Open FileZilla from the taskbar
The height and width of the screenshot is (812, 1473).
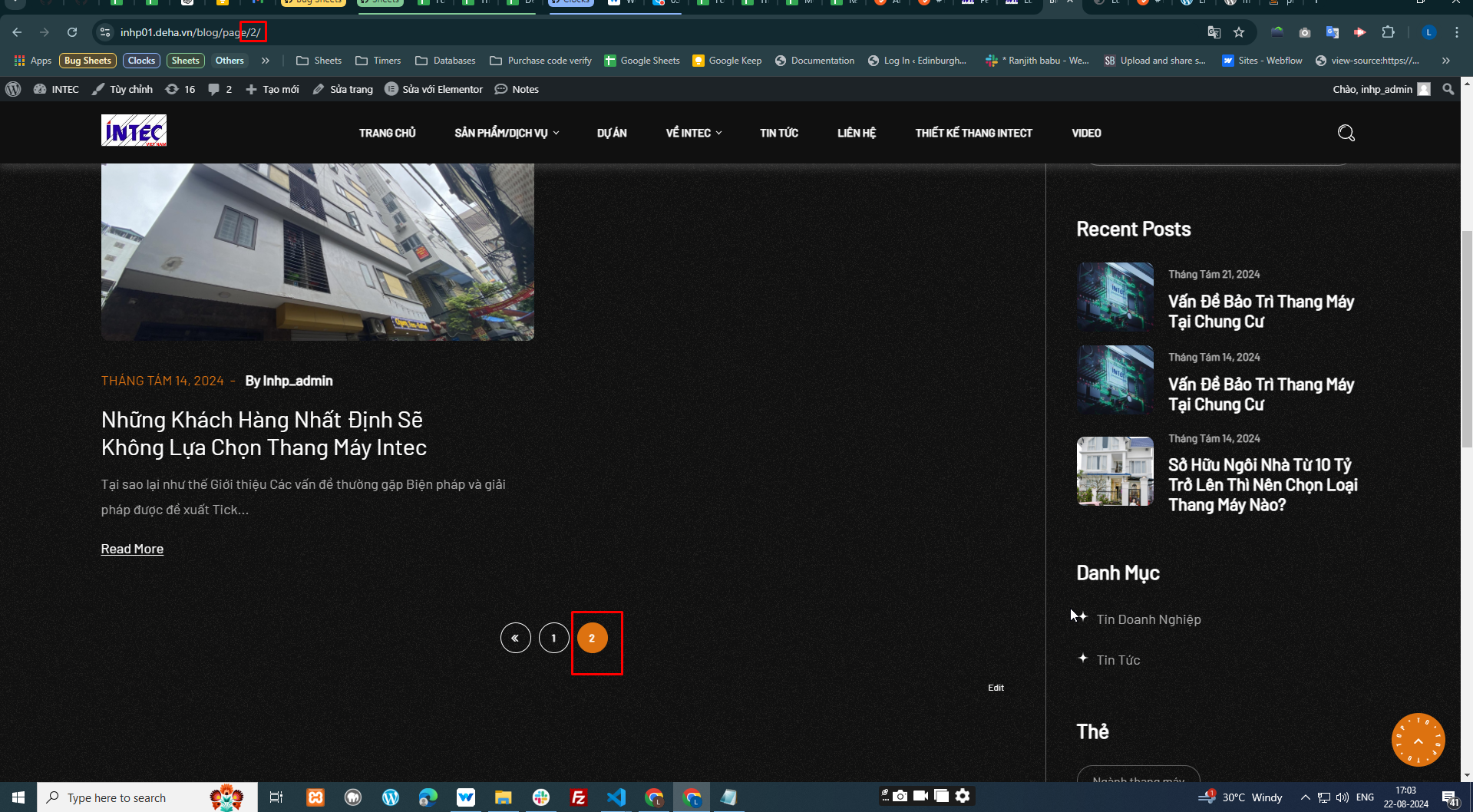click(x=579, y=797)
